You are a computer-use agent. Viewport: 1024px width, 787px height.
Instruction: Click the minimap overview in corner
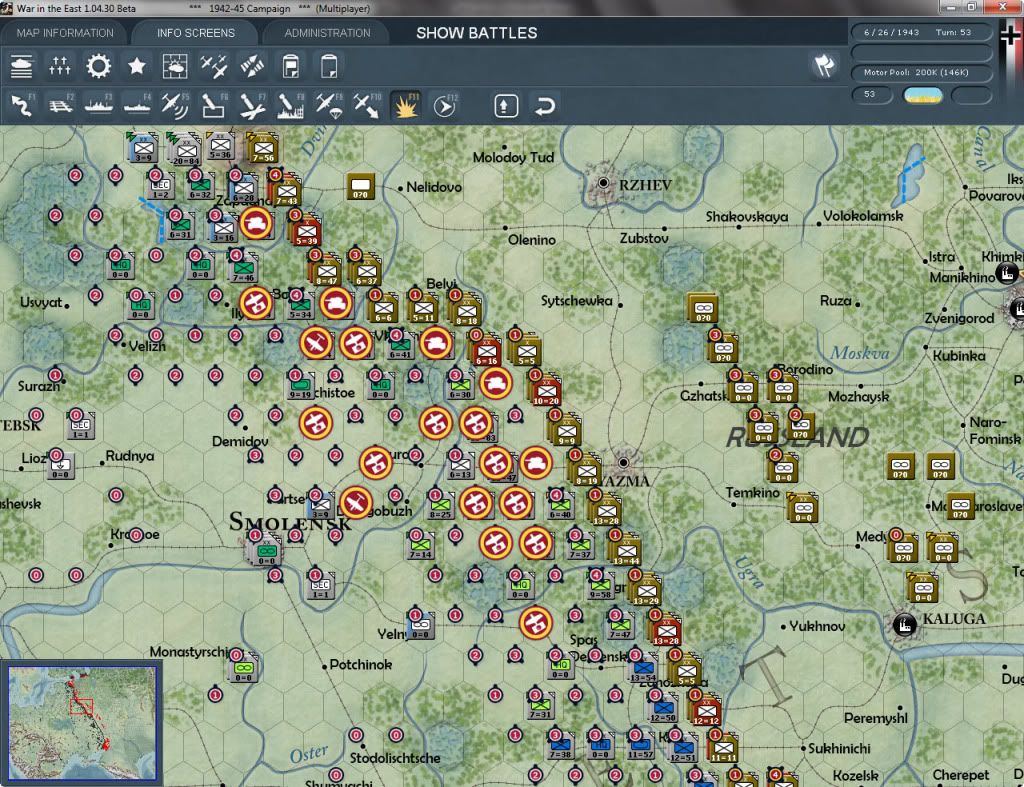click(82, 722)
